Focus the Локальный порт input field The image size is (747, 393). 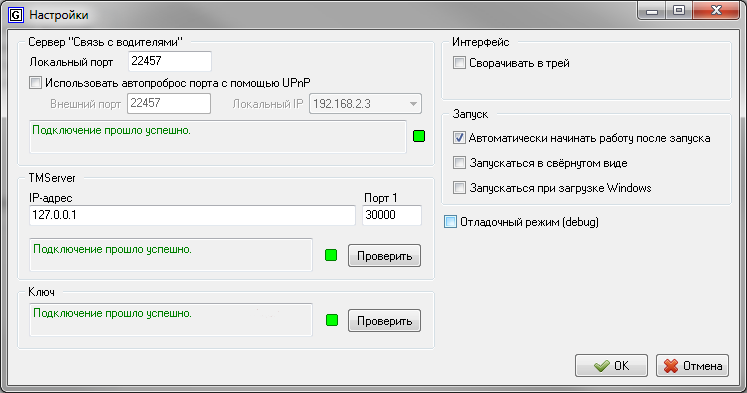tap(170, 61)
